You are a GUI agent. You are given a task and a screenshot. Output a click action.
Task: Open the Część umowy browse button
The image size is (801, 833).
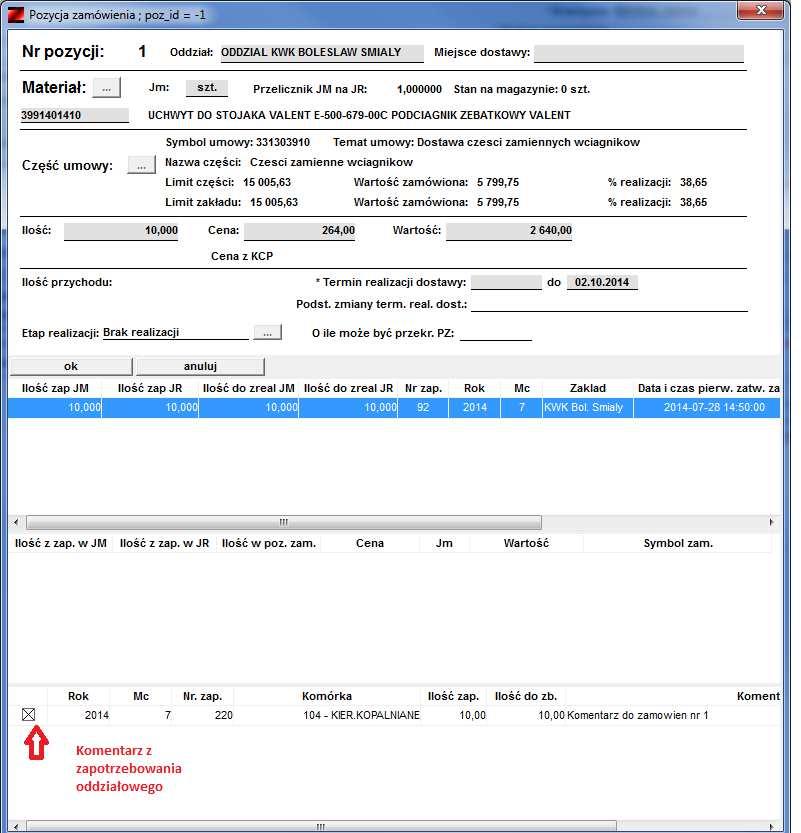click(141, 165)
